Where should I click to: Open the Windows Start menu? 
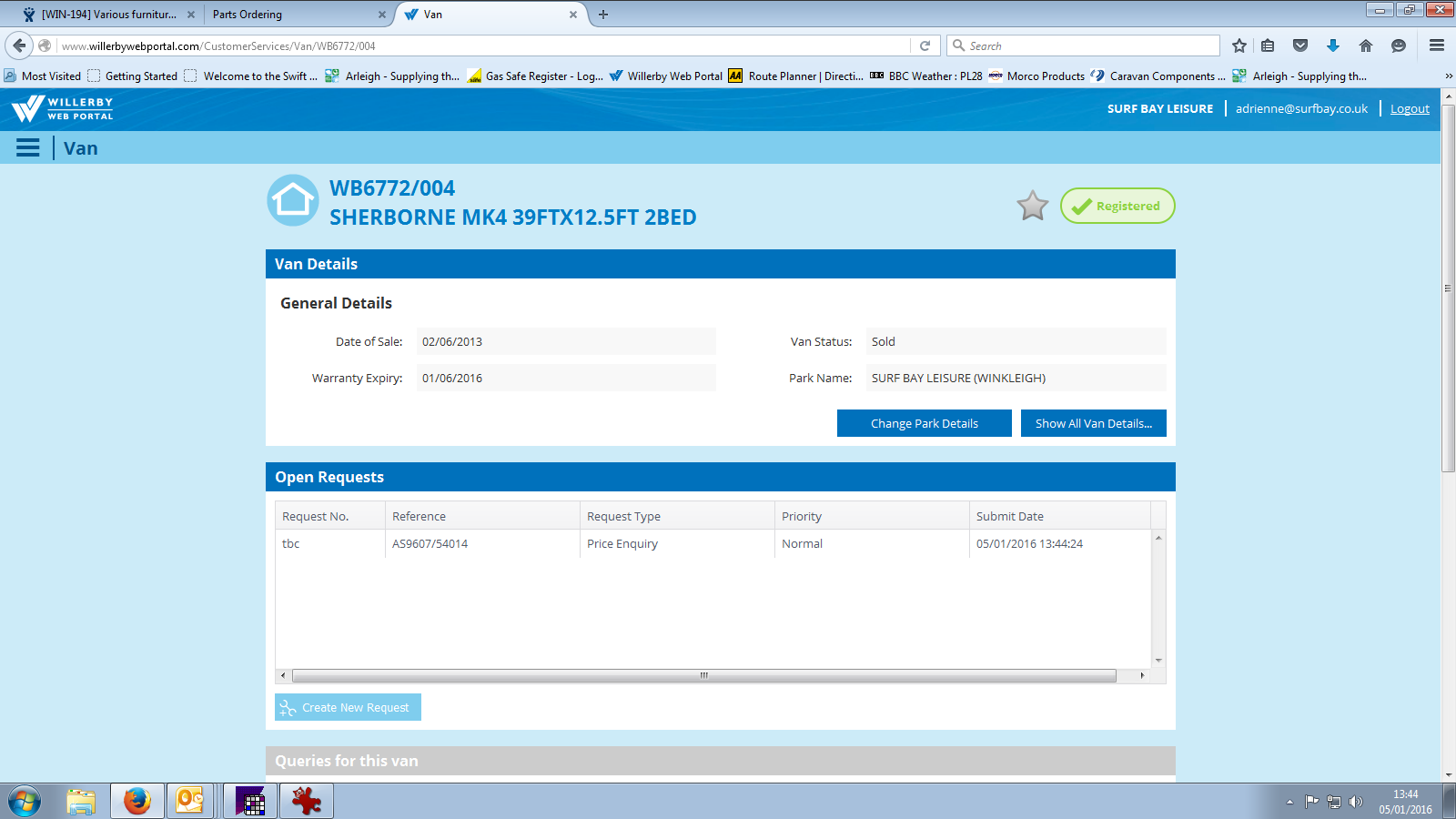(25, 802)
